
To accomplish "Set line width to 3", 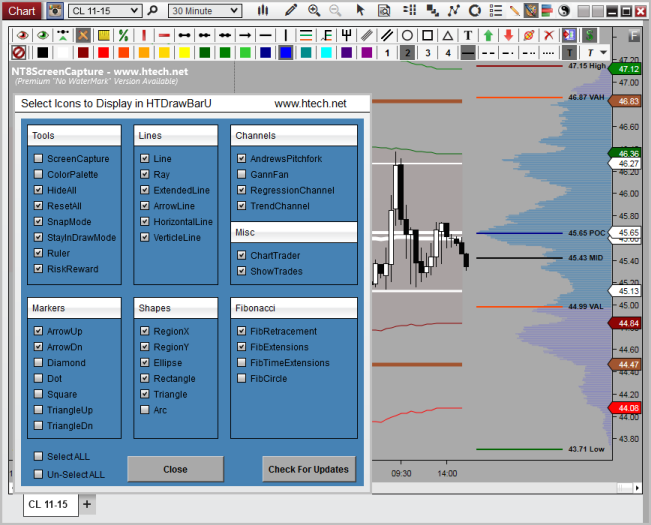I will click(x=427, y=53).
